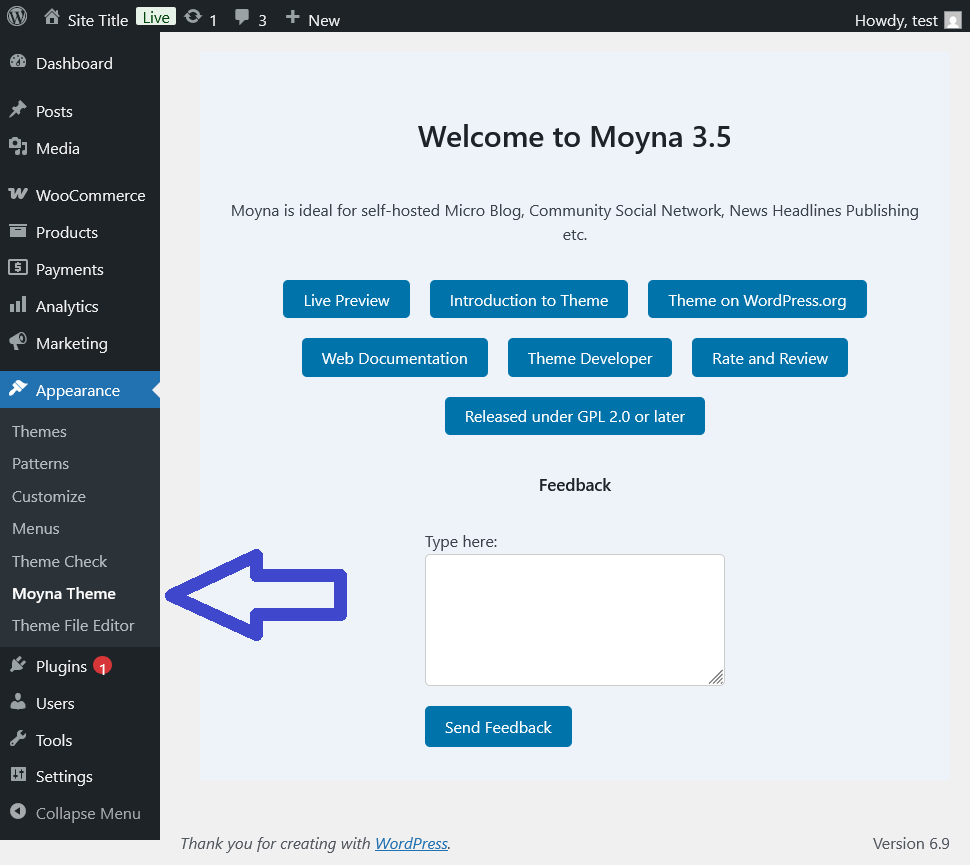Open Menus under Appearance
The image size is (970, 865).
[x=36, y=528]
